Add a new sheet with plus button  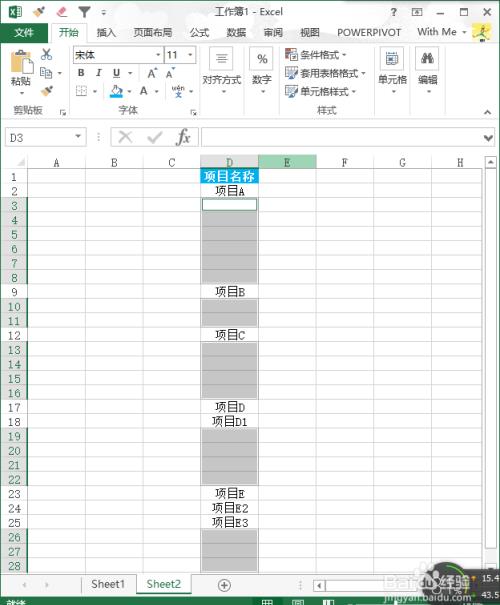[224, 585]
